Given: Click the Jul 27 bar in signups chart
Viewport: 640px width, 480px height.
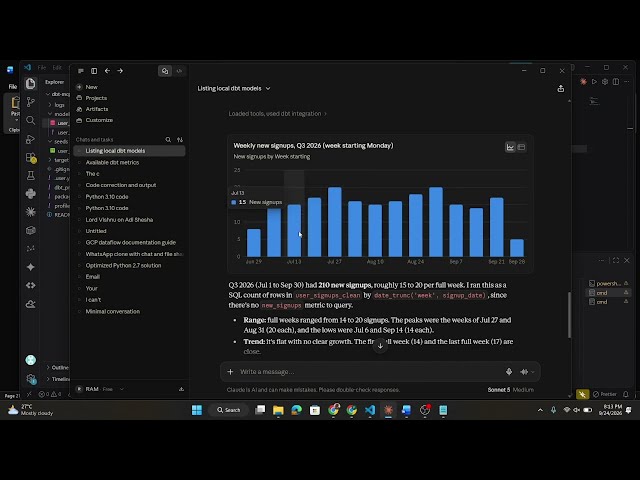Looking at the screenshot, I should tap(335, 222).
